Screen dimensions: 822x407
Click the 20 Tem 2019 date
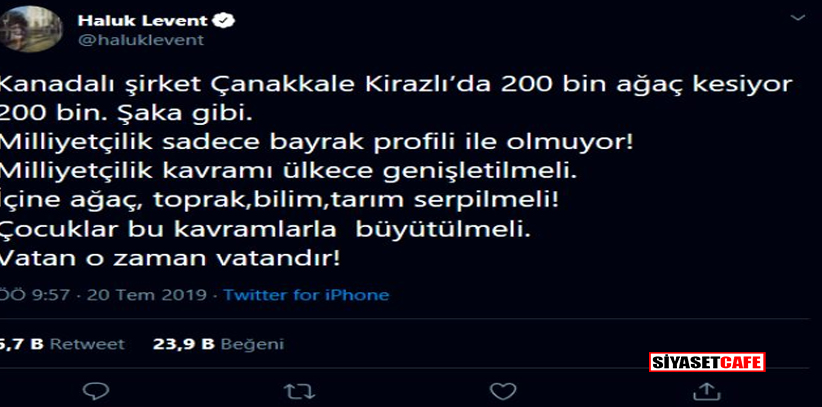[x=147, y=295]
